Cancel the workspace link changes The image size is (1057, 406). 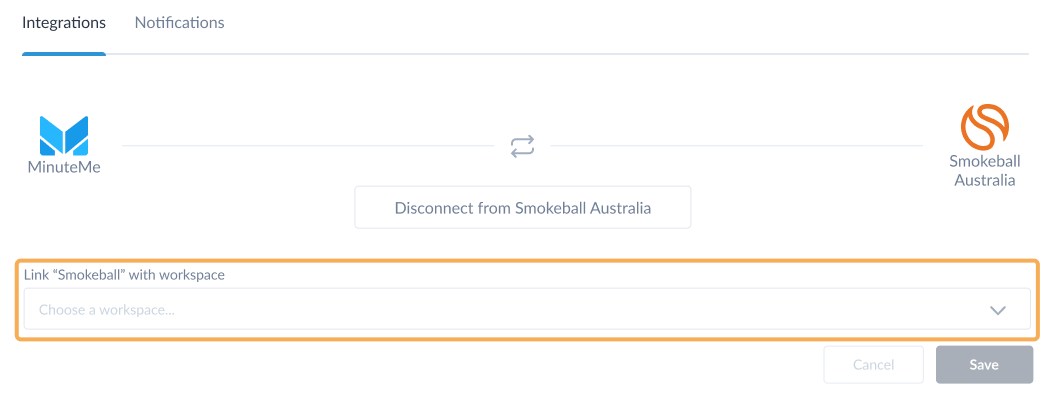point(874,365)
